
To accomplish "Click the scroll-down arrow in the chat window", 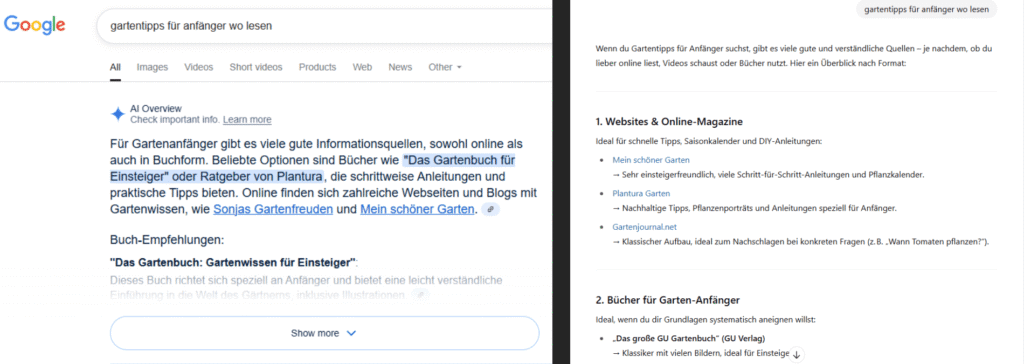I will tap(797, 354).
